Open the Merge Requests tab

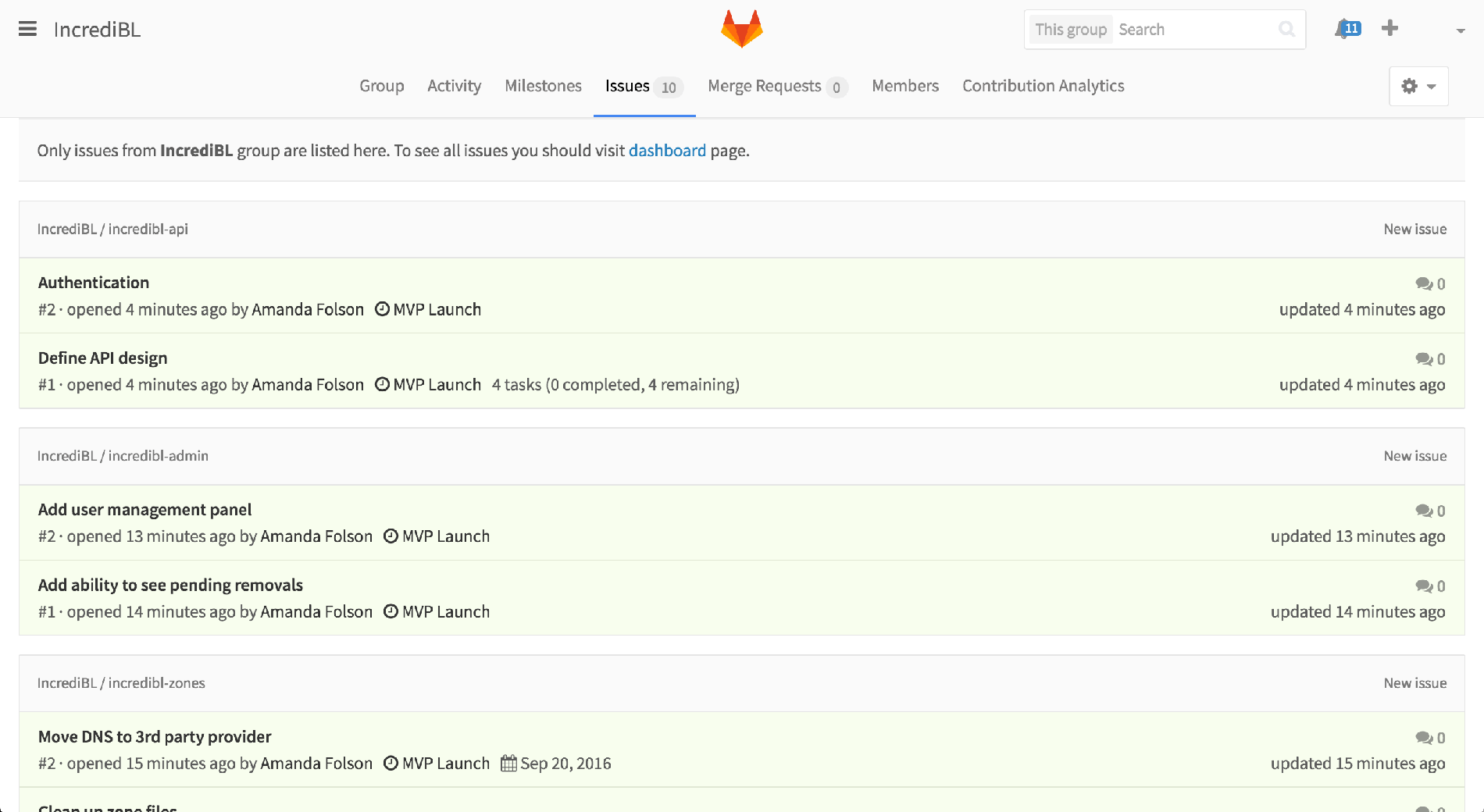coord(765,86)
